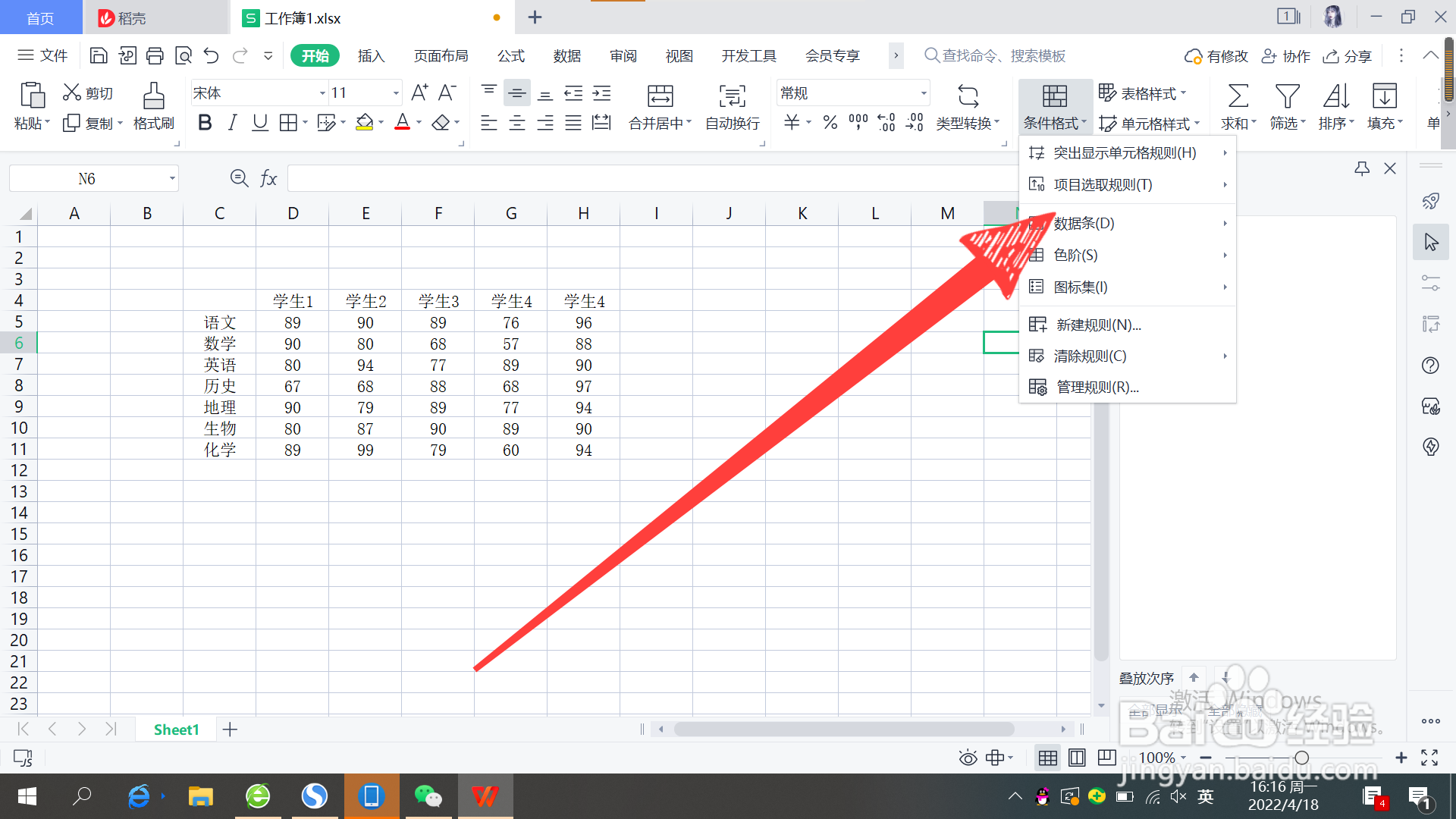Viewport: 1456px width, 819px height.
Task: Switch to the Insert (插入) ribbon tab
Action: coord(371,56)
